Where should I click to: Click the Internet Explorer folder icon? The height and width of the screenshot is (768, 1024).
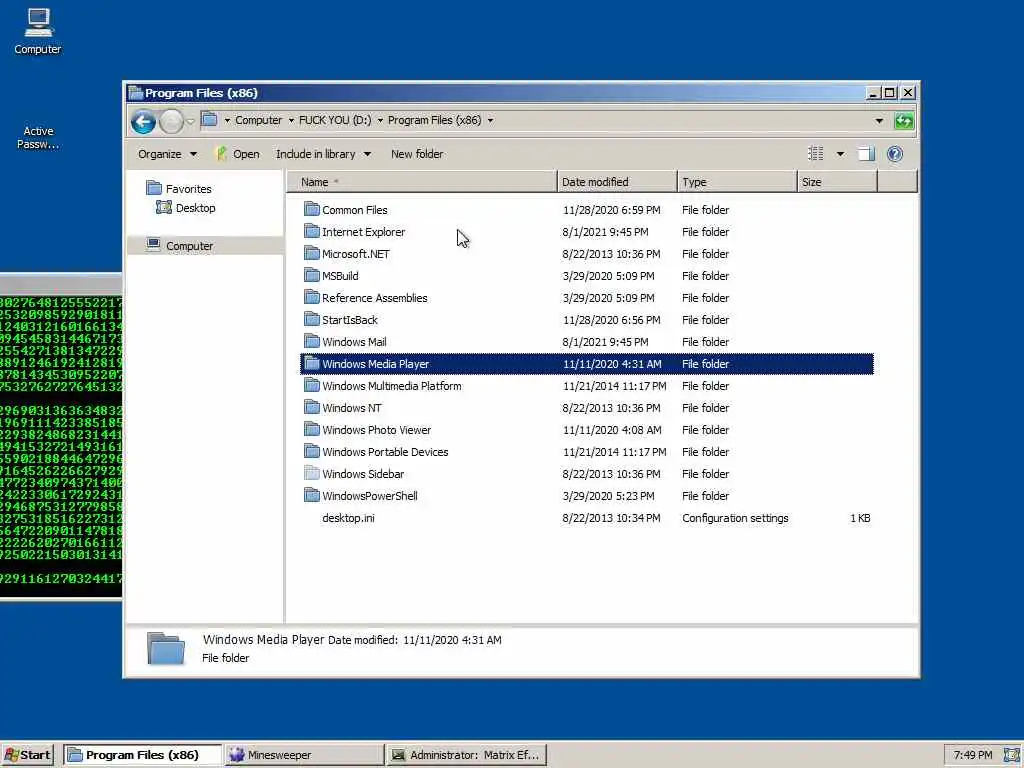pyautogui.click(x=312, y=232)
